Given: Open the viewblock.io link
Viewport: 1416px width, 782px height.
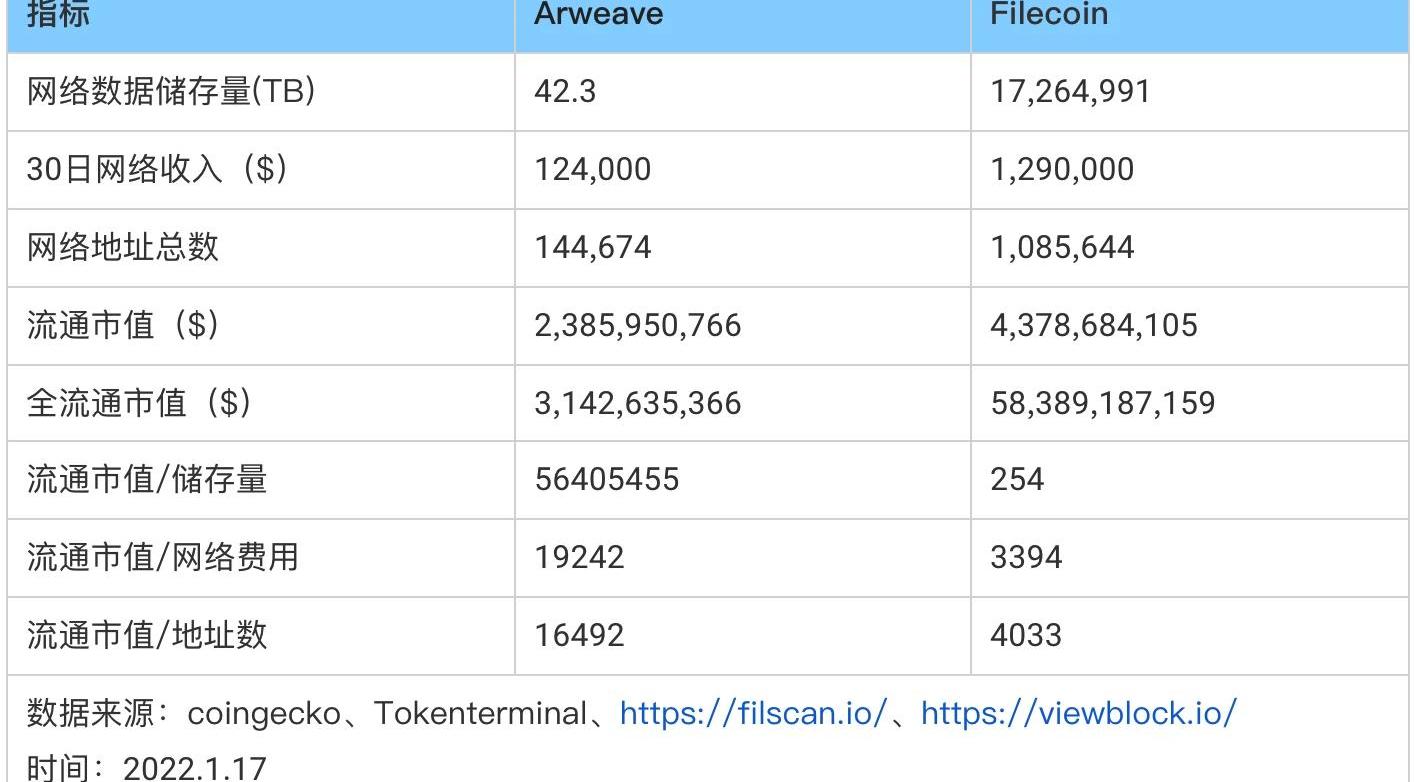Looking at the screenshot, I should click(1078, 713).
